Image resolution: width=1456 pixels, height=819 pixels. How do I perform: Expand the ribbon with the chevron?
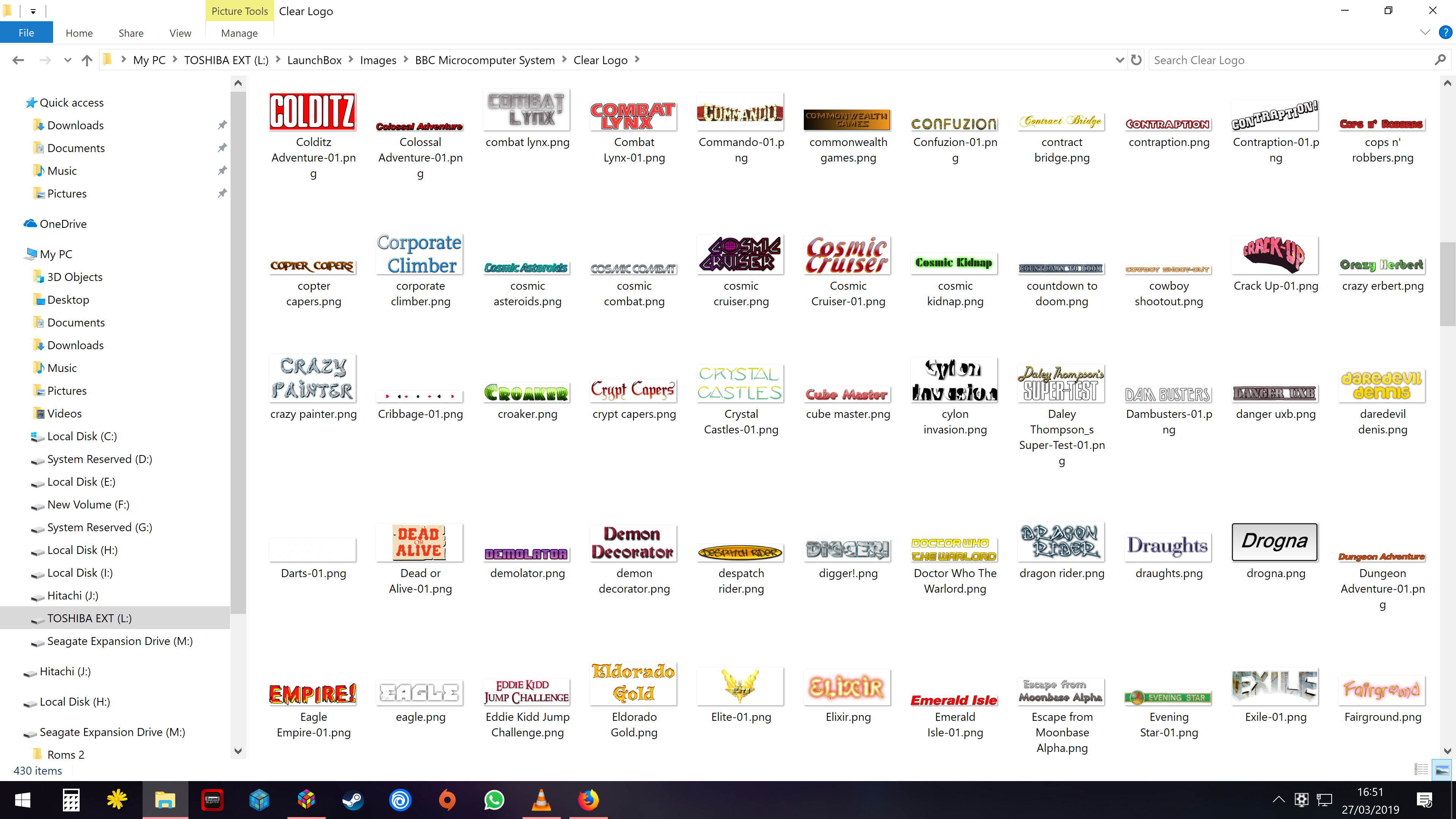[x=1425, y=32]
